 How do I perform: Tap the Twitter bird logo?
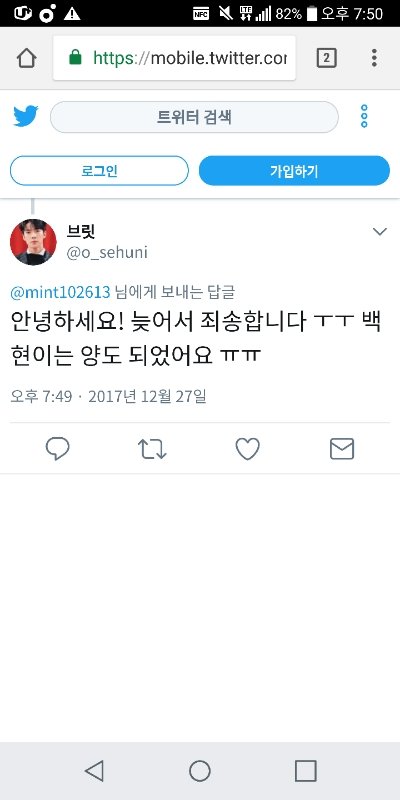pyautogui.click(x=26, y=117)
